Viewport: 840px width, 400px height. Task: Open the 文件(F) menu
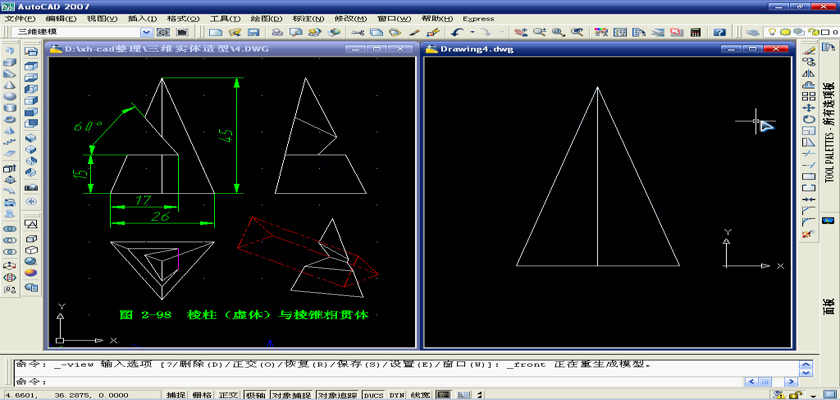[20, 19]
